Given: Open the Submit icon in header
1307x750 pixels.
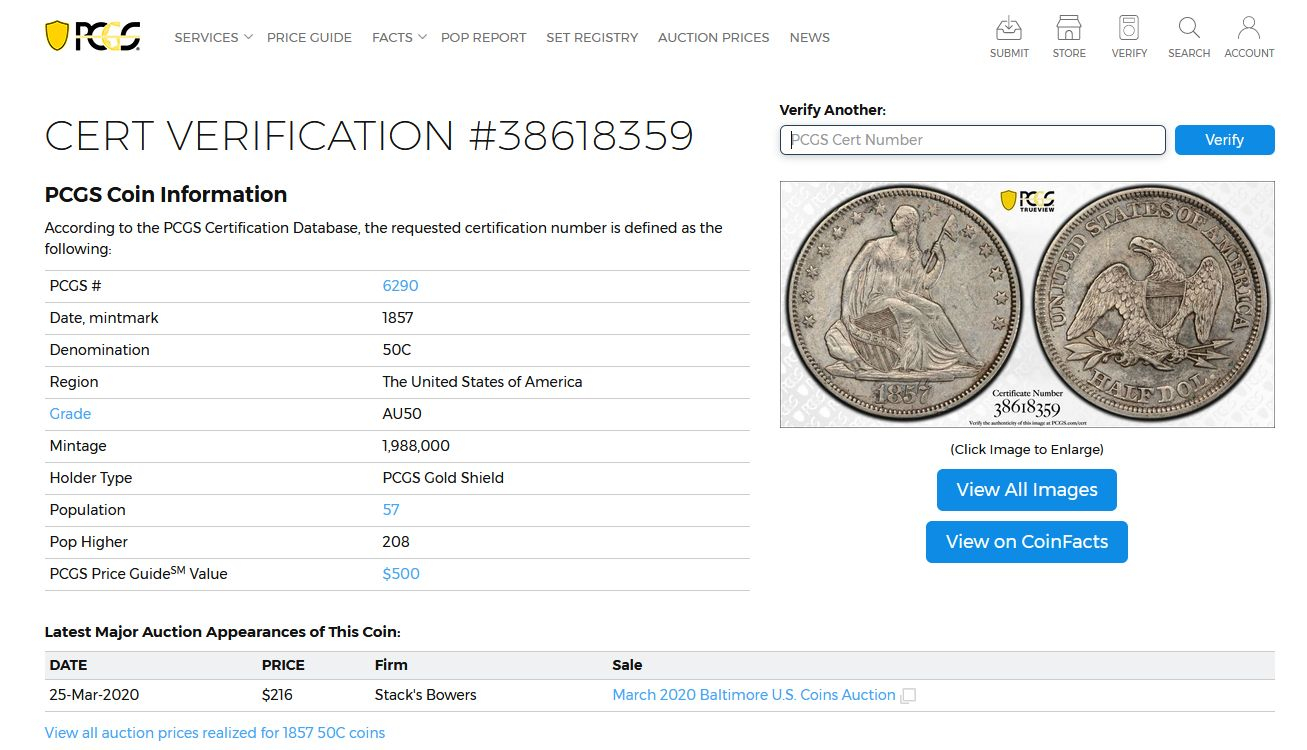Looking at the screenshot, I should [1009, 37].
